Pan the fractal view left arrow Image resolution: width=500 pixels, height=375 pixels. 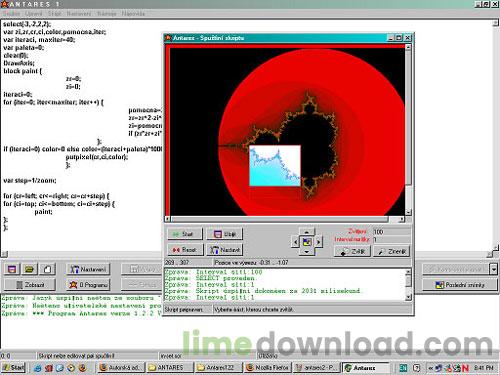click(295, 242)
